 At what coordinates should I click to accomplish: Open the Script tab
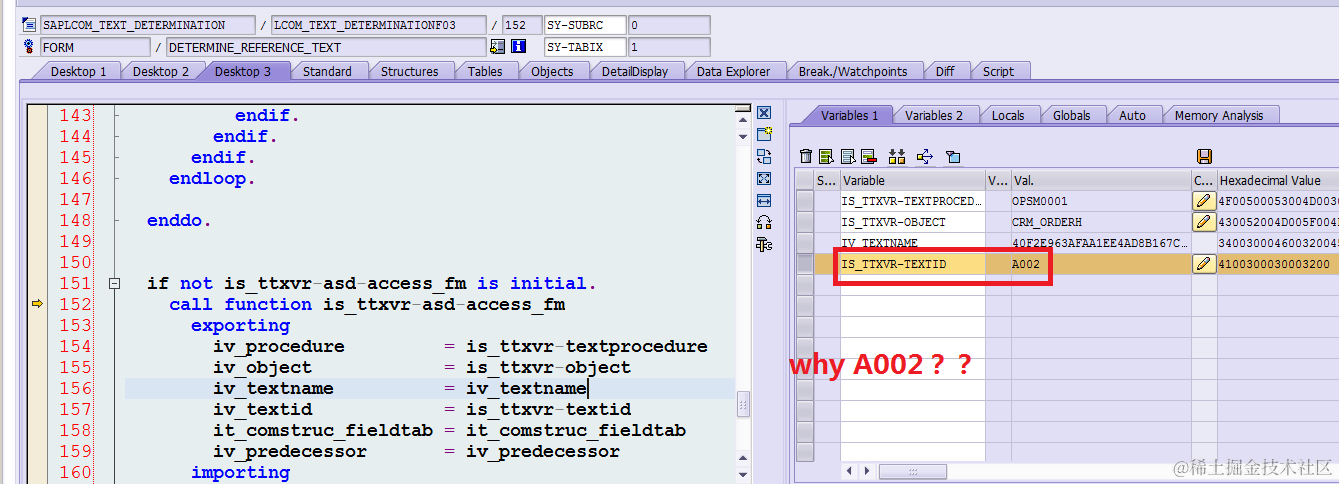[998, 71]
